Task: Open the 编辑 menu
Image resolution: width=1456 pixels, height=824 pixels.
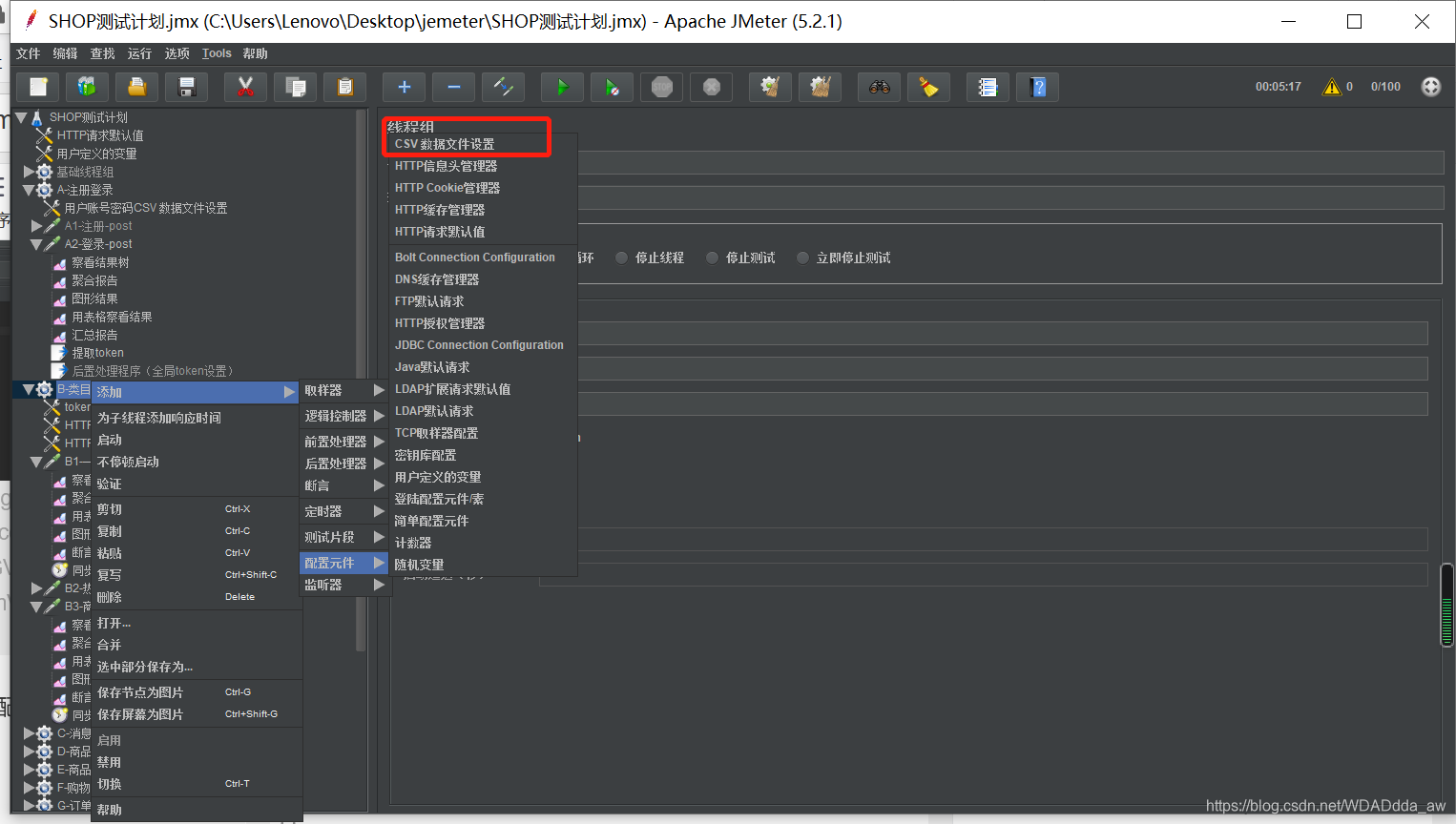Action: [x=66, y=53]
